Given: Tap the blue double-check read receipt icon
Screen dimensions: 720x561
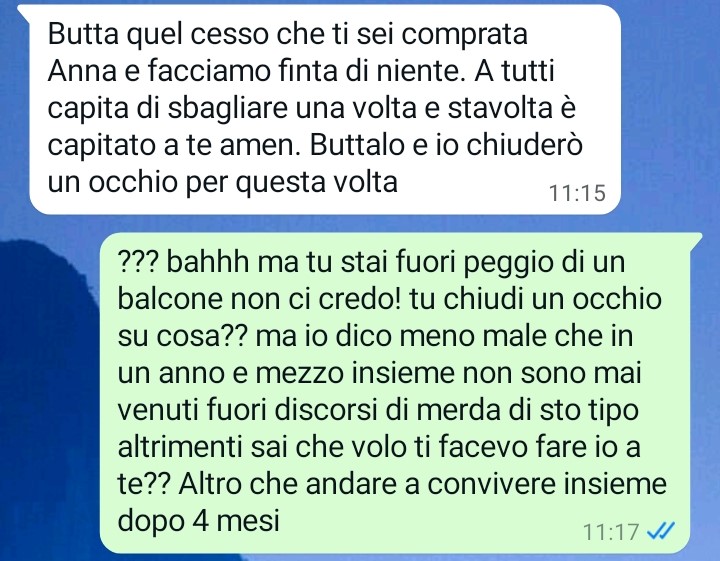Looking at the screenshot, I should click(x=661, y=532).
